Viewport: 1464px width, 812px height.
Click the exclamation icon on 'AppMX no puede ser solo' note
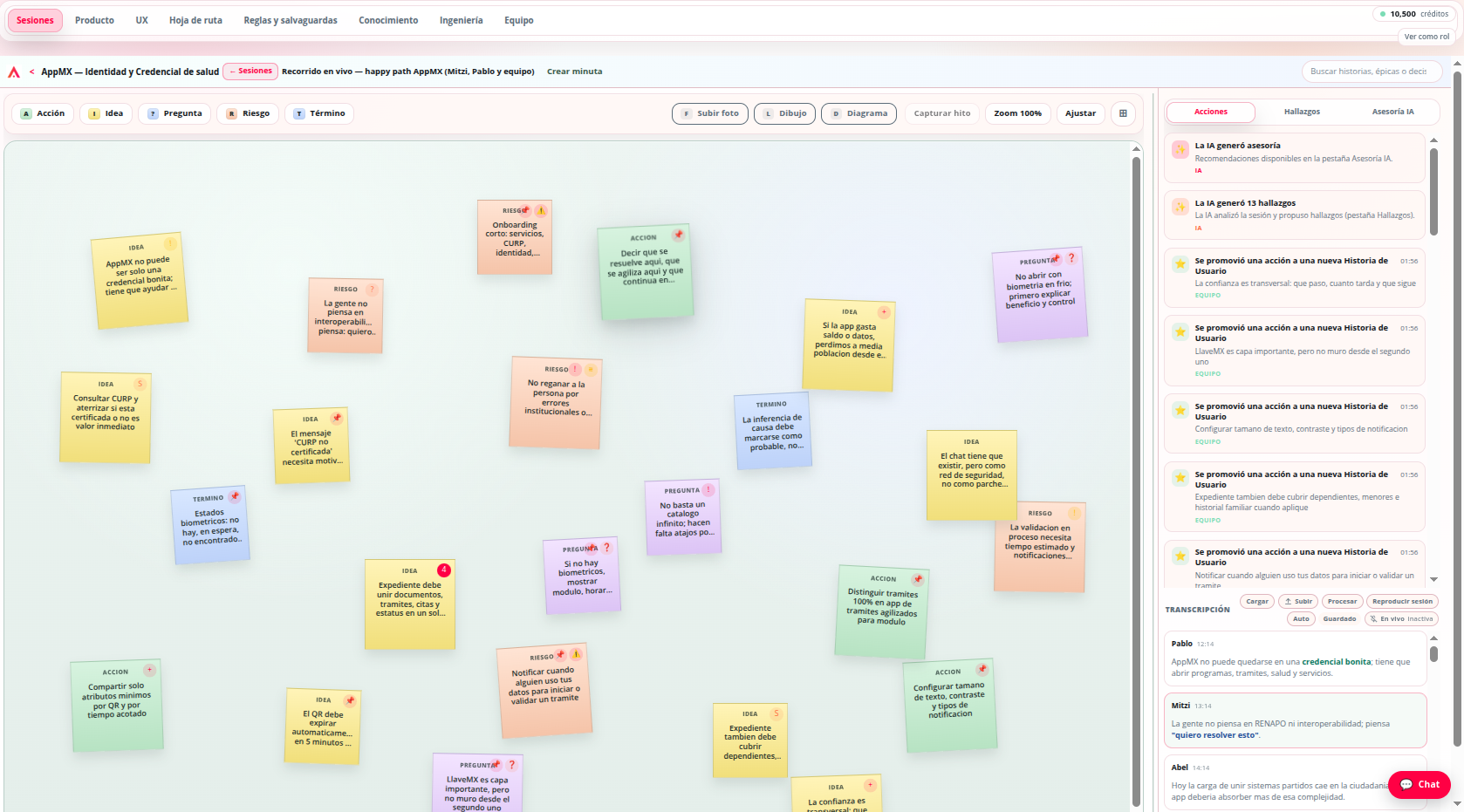pos(170,244)
